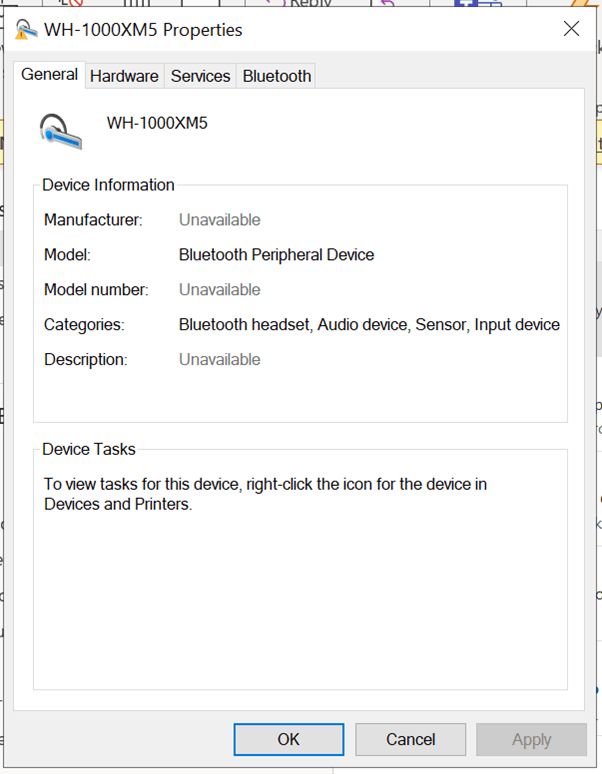Confirm with the OK button
Screen dimensions: 602x774
coord(289,739)
